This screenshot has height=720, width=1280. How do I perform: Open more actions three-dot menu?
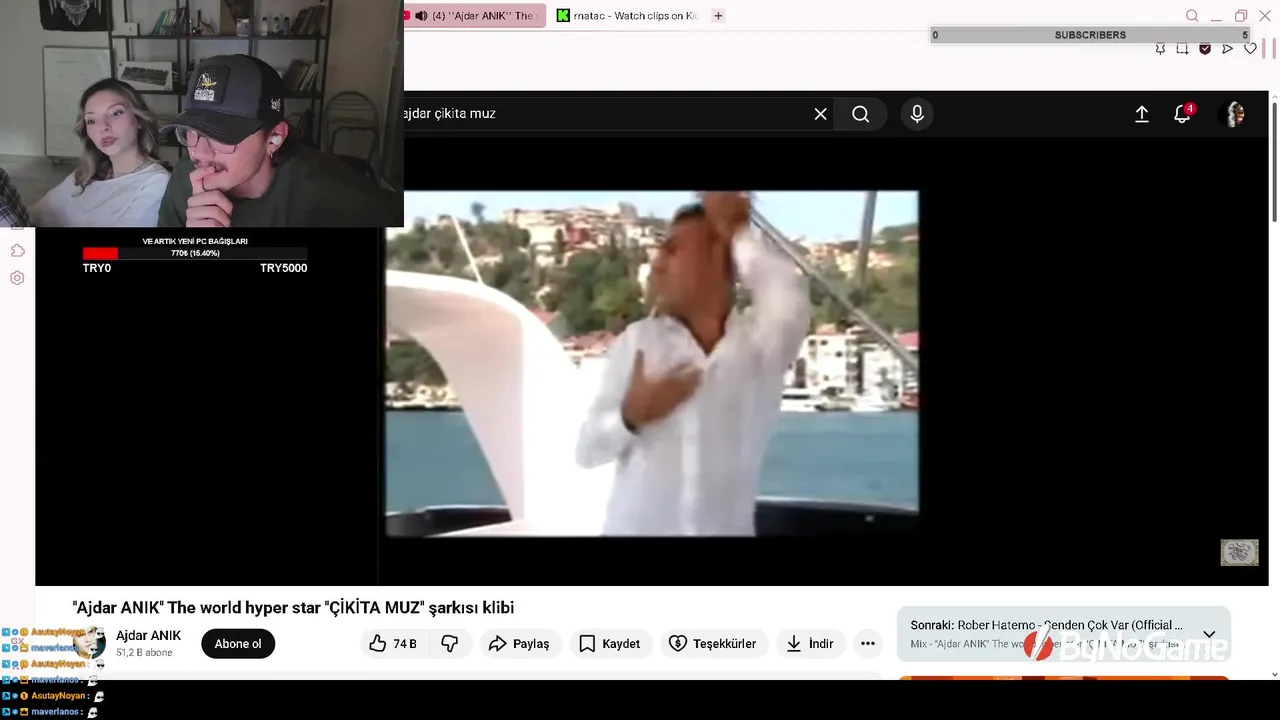[868, 644]
